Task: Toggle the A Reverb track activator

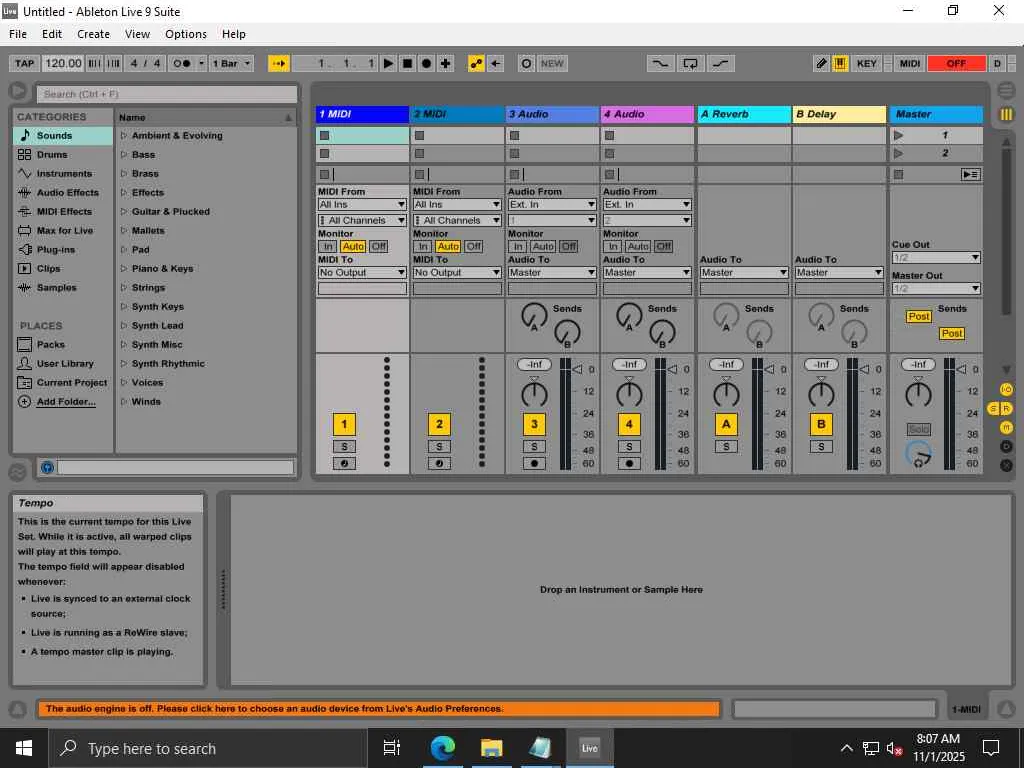Action: (x=726, y=424)
